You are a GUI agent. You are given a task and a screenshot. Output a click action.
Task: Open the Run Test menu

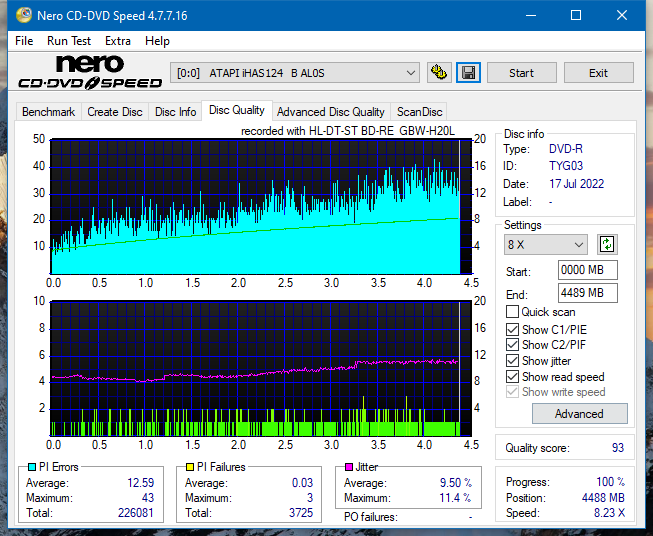(x=69, y=41)
